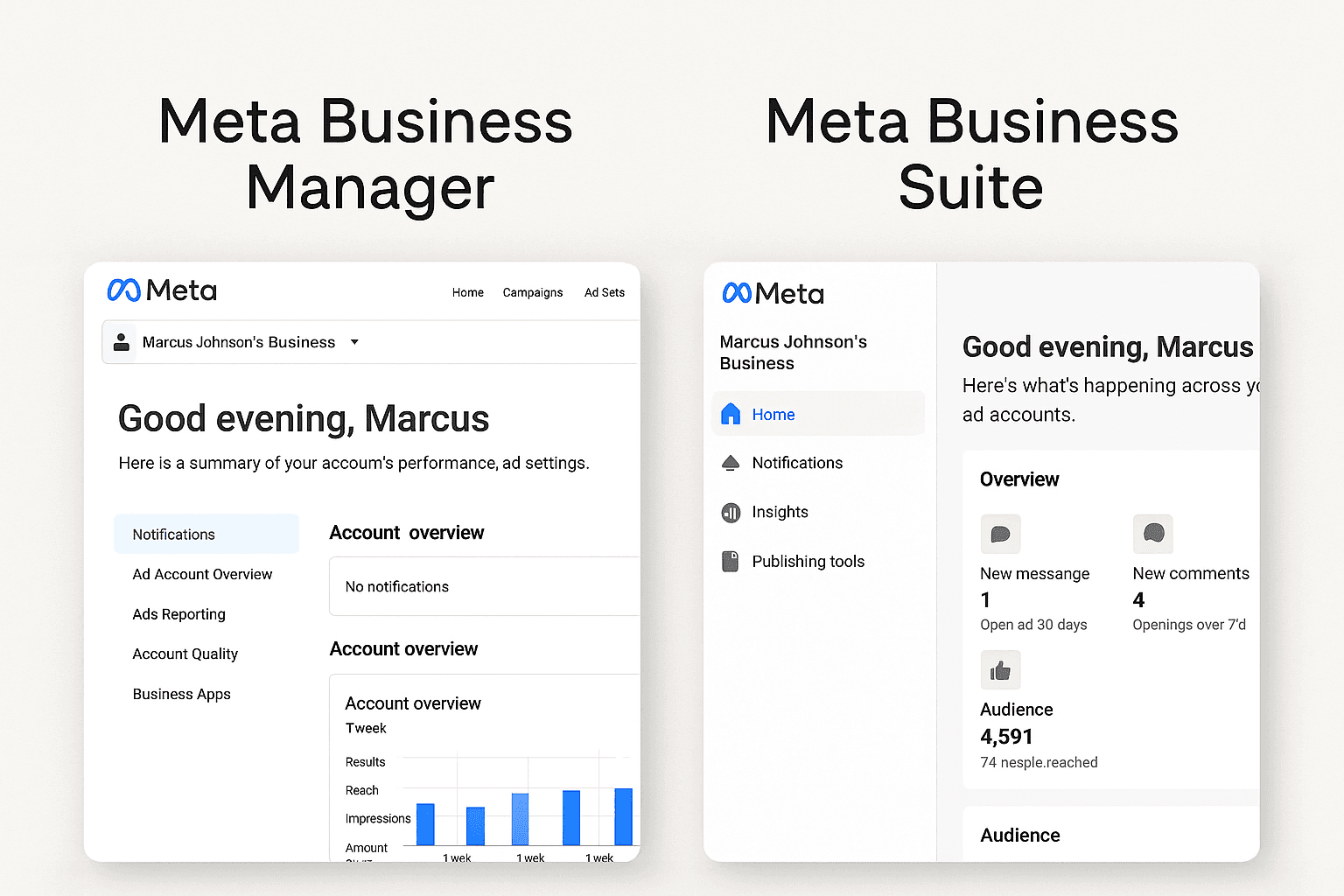Click the Audience thumbs-up icon
Image resolution: width=1344 pixels, height=896 pixels.
click(1000, 670)
